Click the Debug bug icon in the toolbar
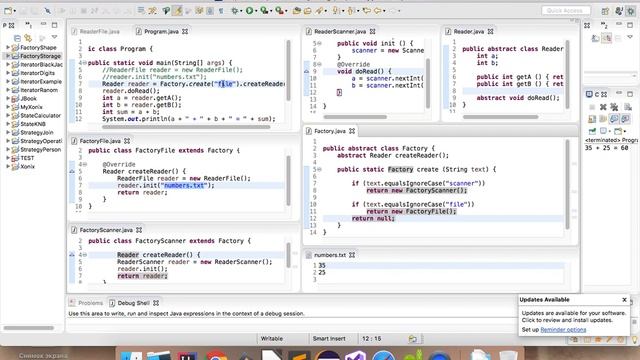 (x=235, y=11)
